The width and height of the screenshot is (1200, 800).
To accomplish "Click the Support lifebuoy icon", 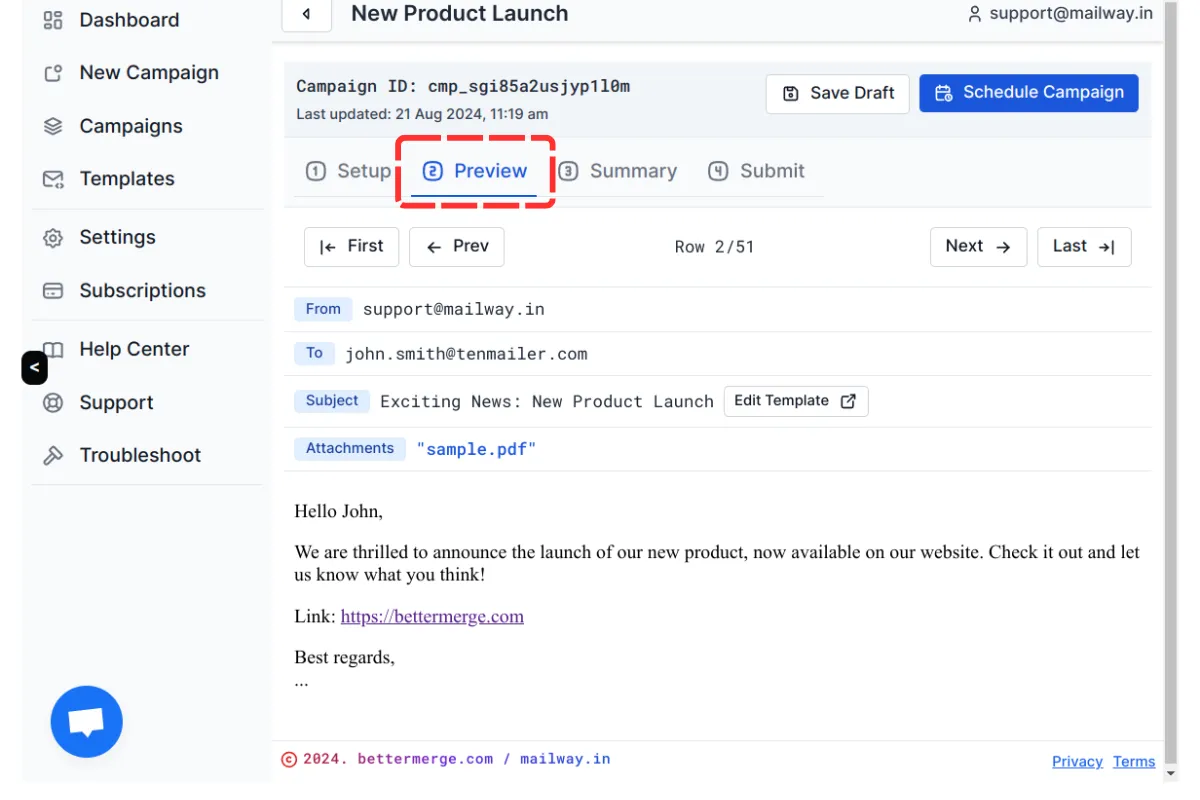I will point(53,403).
